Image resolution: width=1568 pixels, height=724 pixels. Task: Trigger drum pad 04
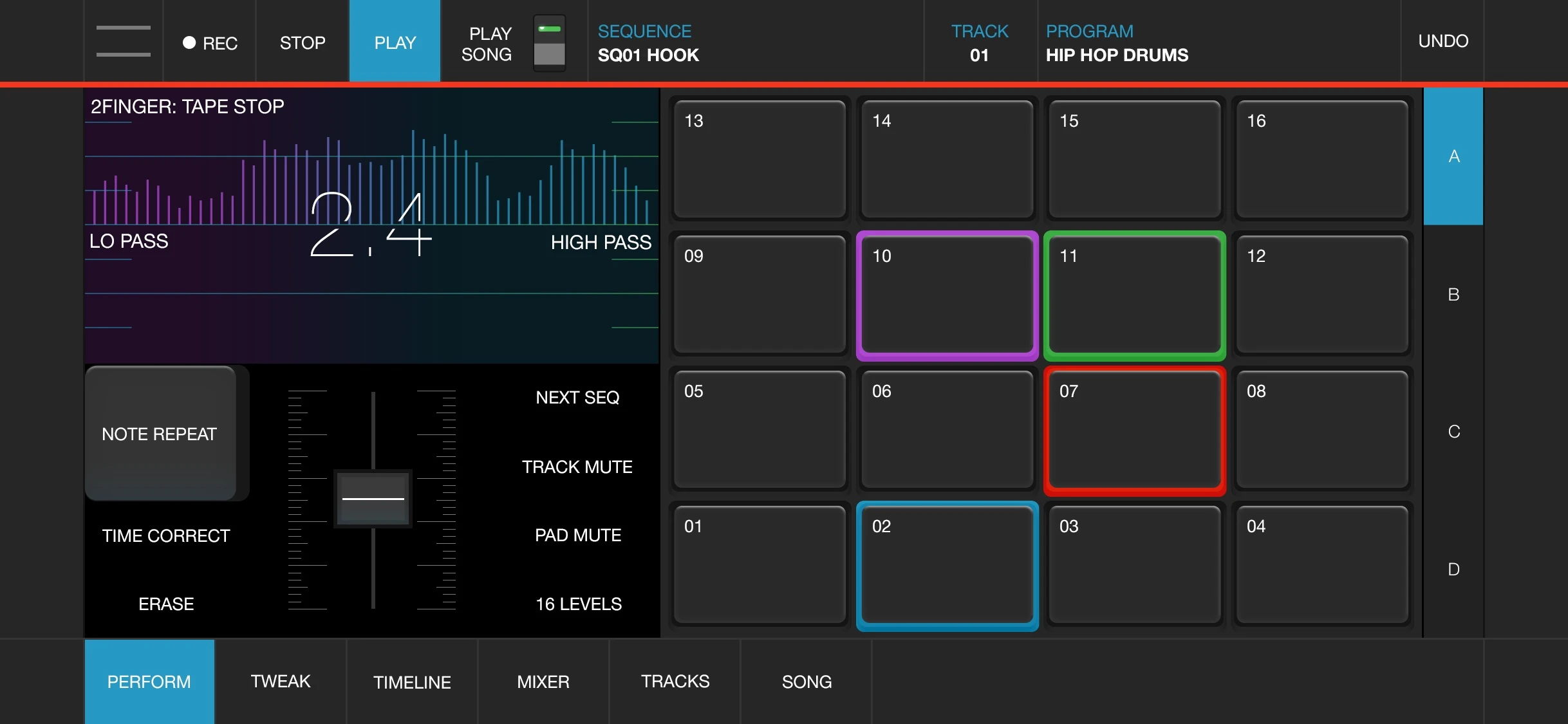[x=1321, y=565]
